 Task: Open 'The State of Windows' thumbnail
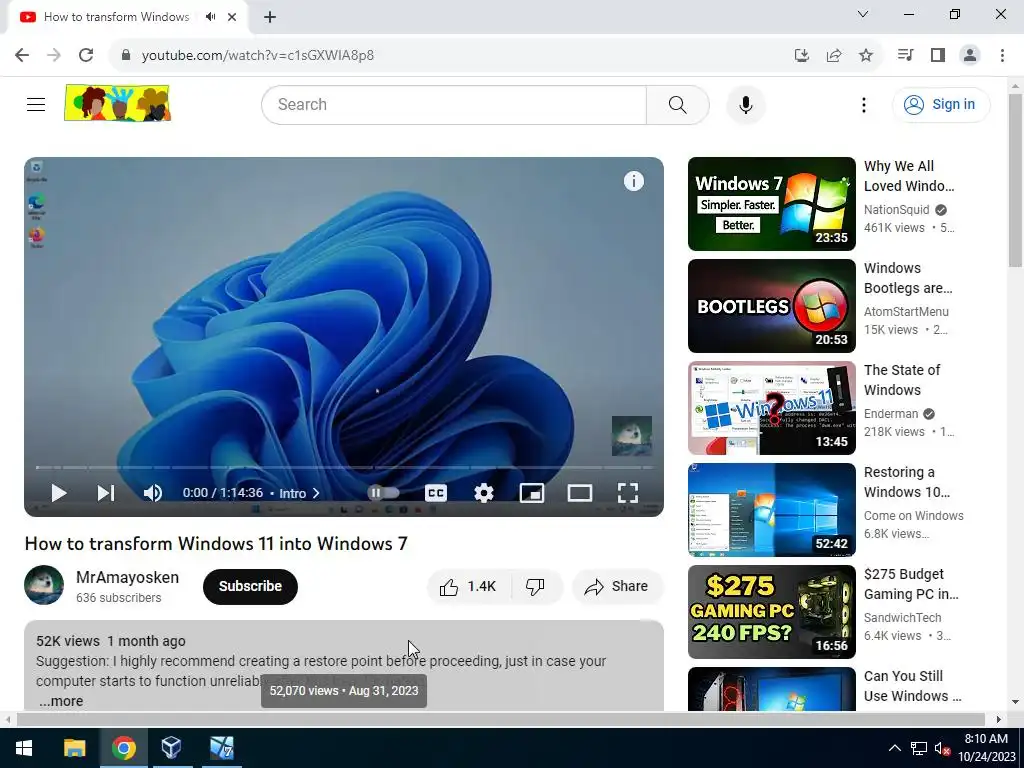click(x=771, y=408)
